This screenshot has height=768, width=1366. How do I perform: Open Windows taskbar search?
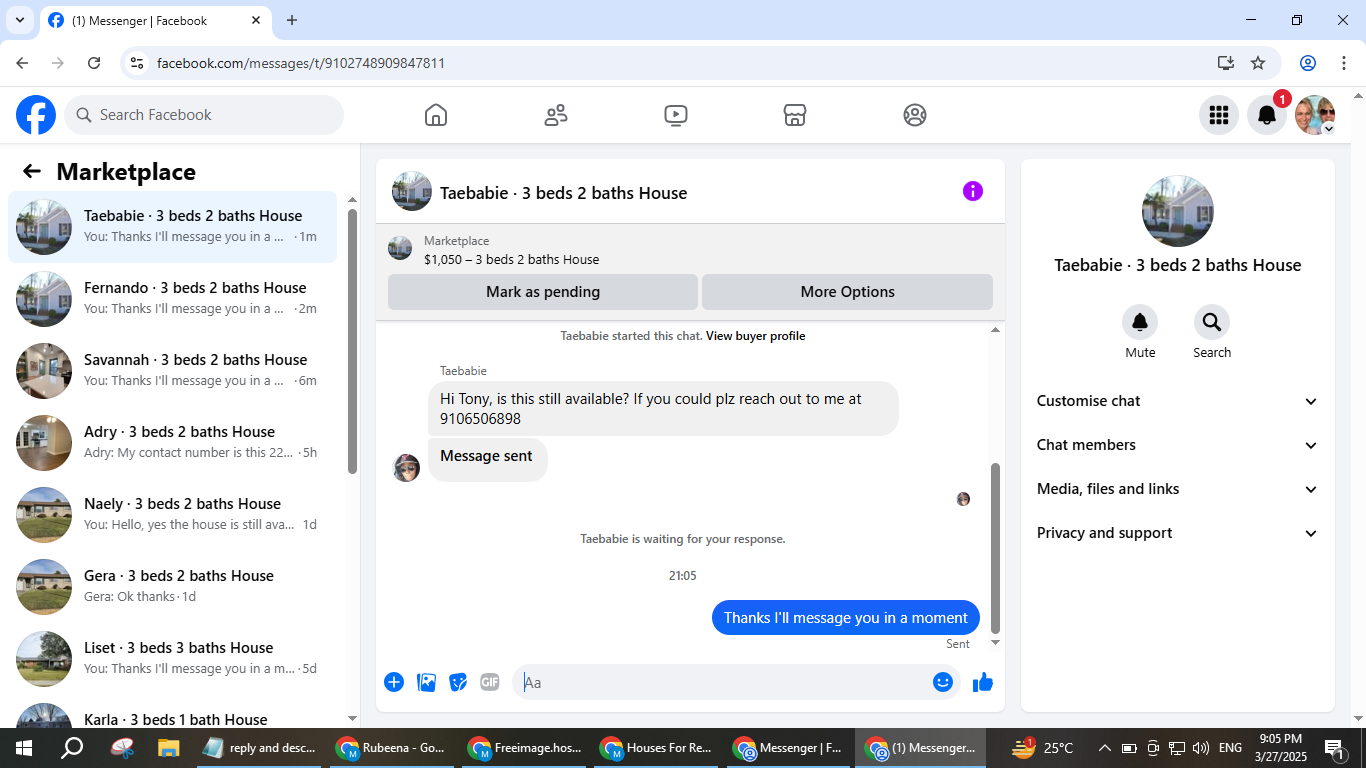(72, 747)
